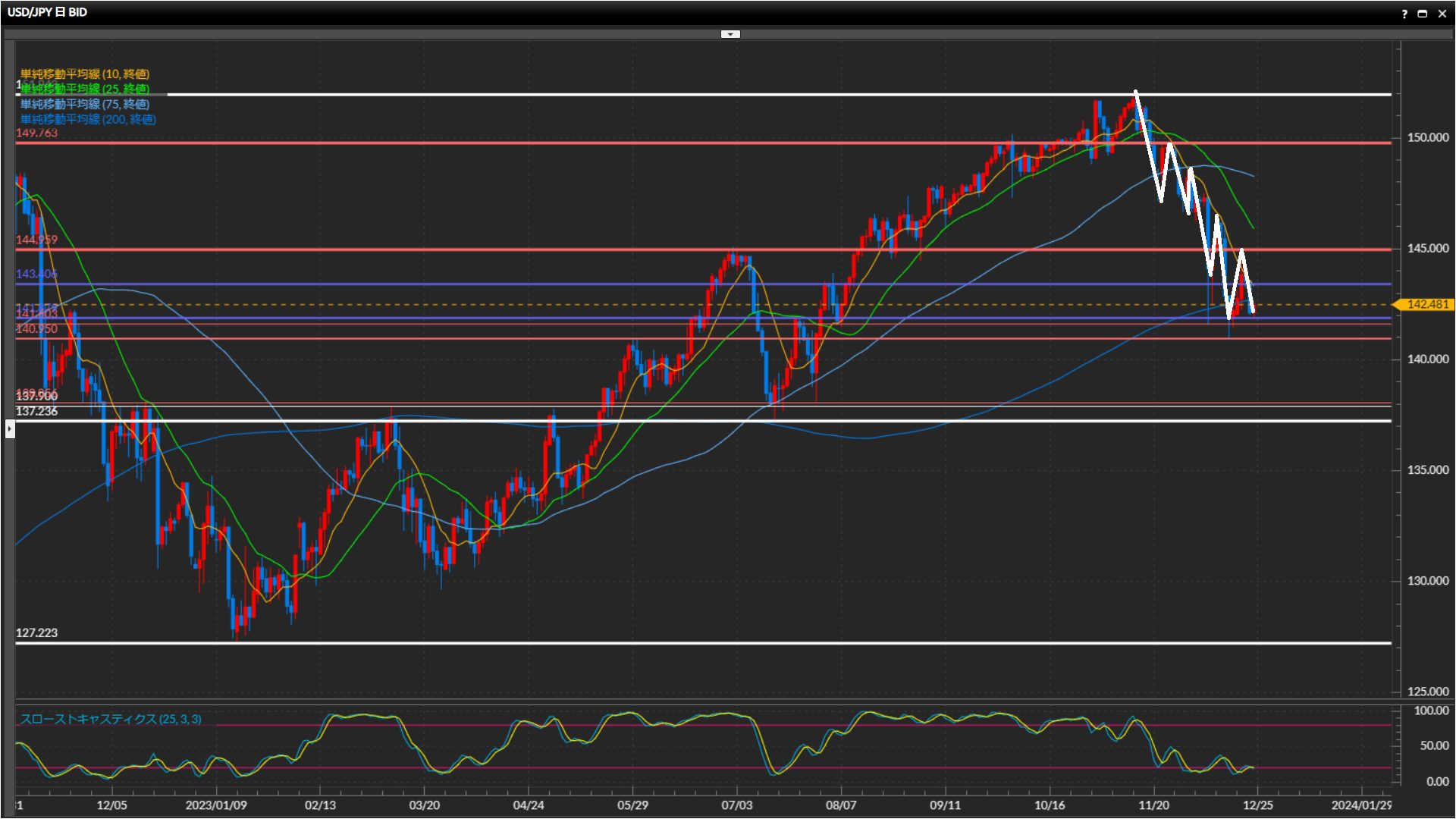Select the blue SMA (200) indicator label
The image size is (1456, 819).
(87, 120)
